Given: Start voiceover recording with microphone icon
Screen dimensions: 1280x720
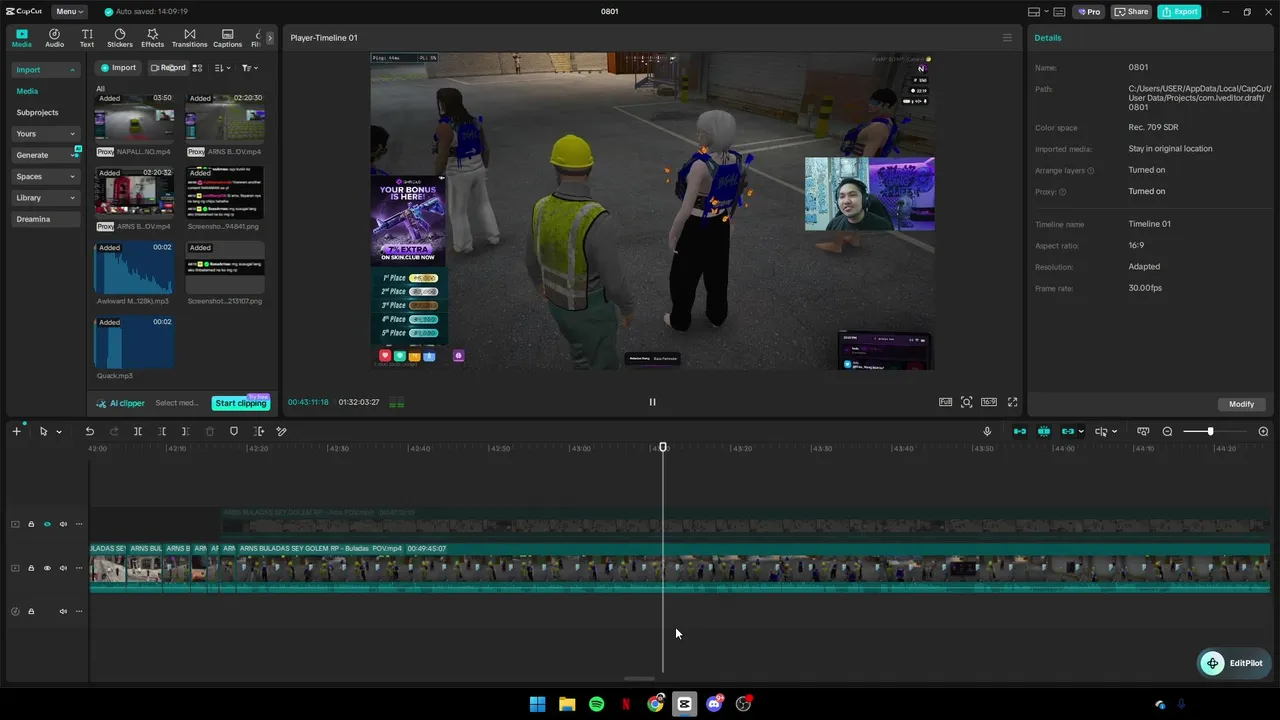Looking at the screenshot, I should pos(987,431).
